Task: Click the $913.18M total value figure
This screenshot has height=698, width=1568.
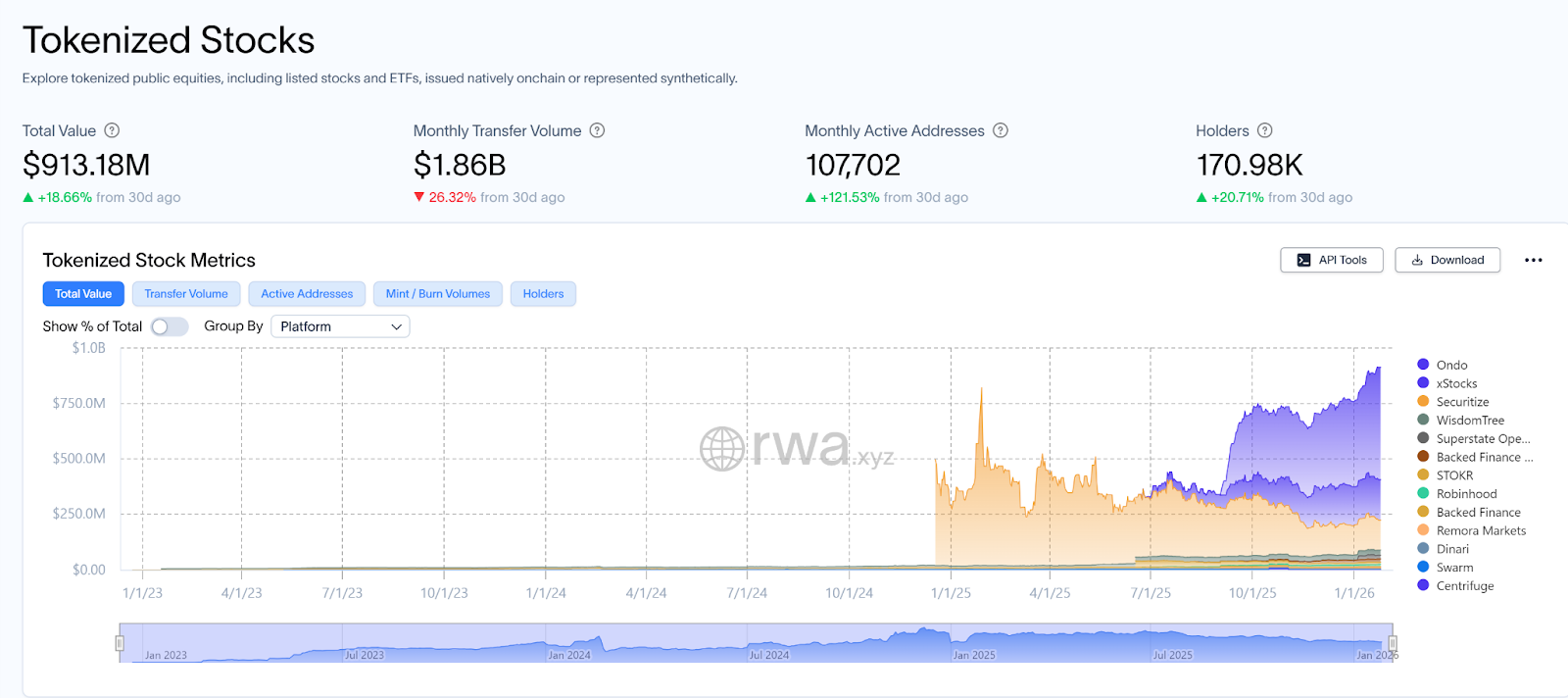Action: pyautogui.click(x=86, y=165)
